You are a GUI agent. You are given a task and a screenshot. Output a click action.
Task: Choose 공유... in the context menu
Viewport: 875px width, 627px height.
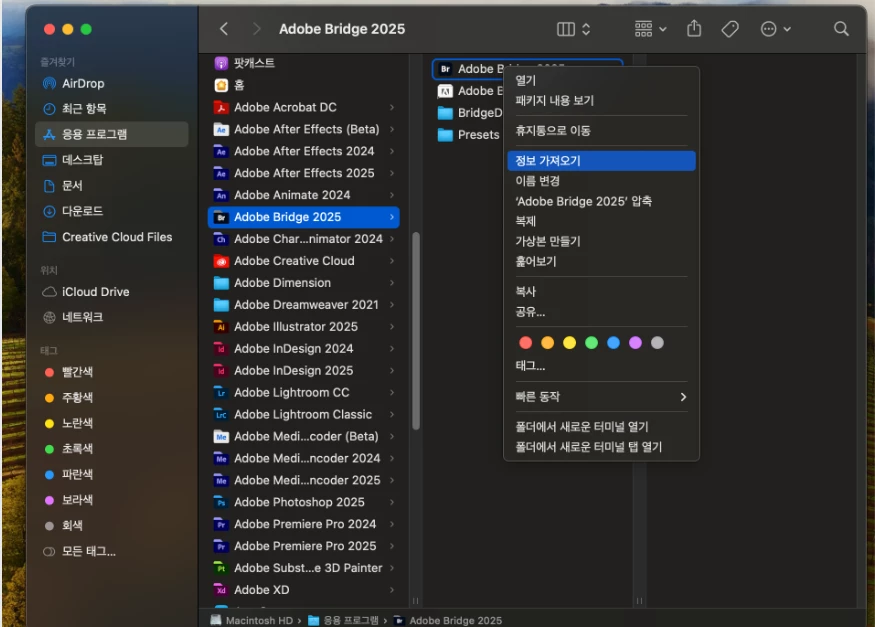pos(601,312)
